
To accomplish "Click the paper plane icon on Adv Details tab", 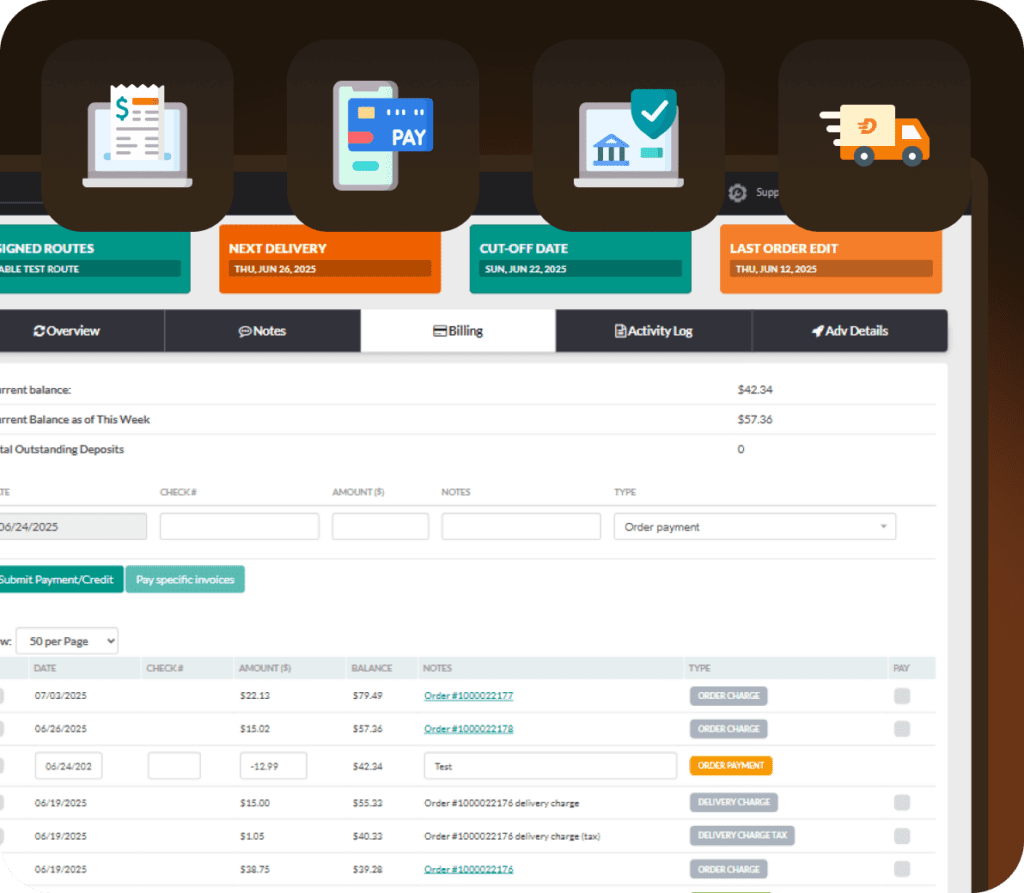I will (x=818, y=331).
